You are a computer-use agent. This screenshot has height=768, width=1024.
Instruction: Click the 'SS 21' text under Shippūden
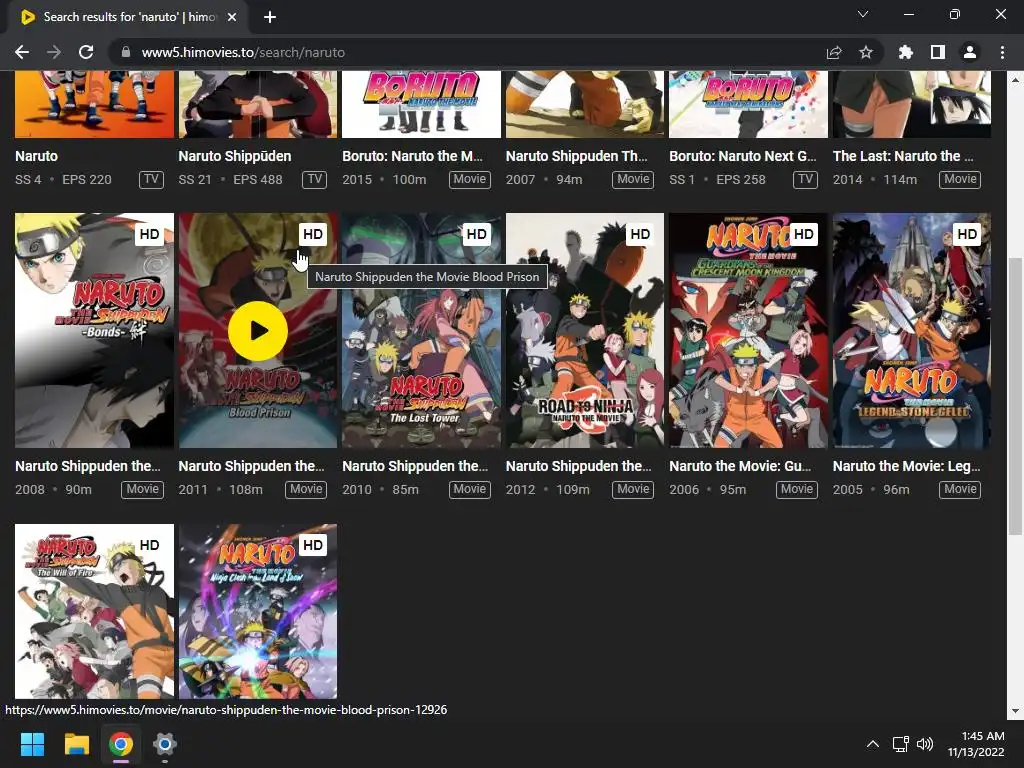[195, 180]
